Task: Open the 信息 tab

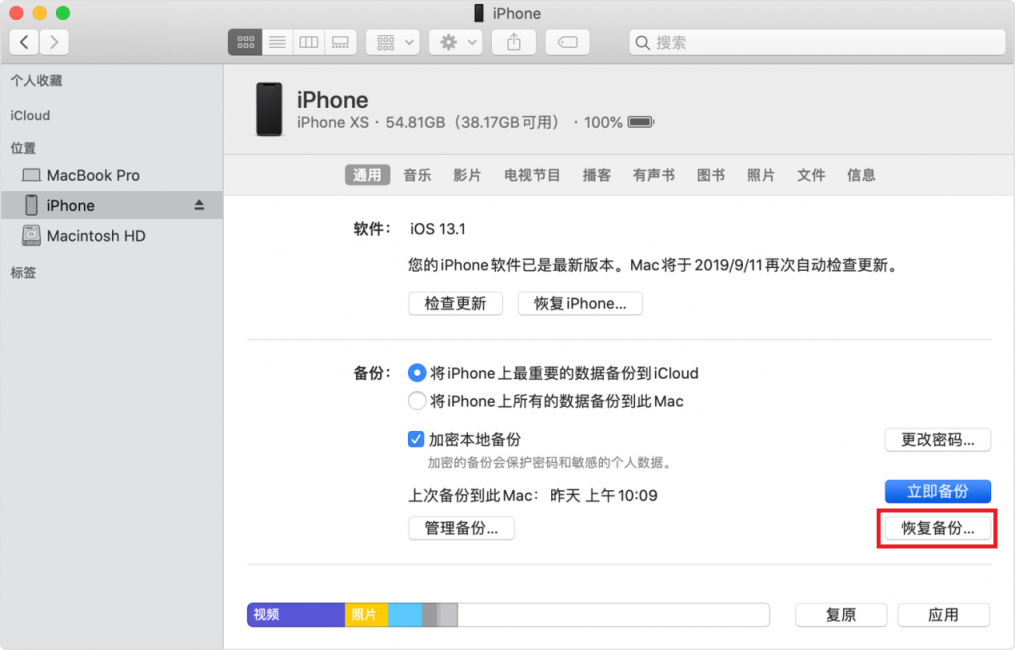Action: click(x=862, y=175)
